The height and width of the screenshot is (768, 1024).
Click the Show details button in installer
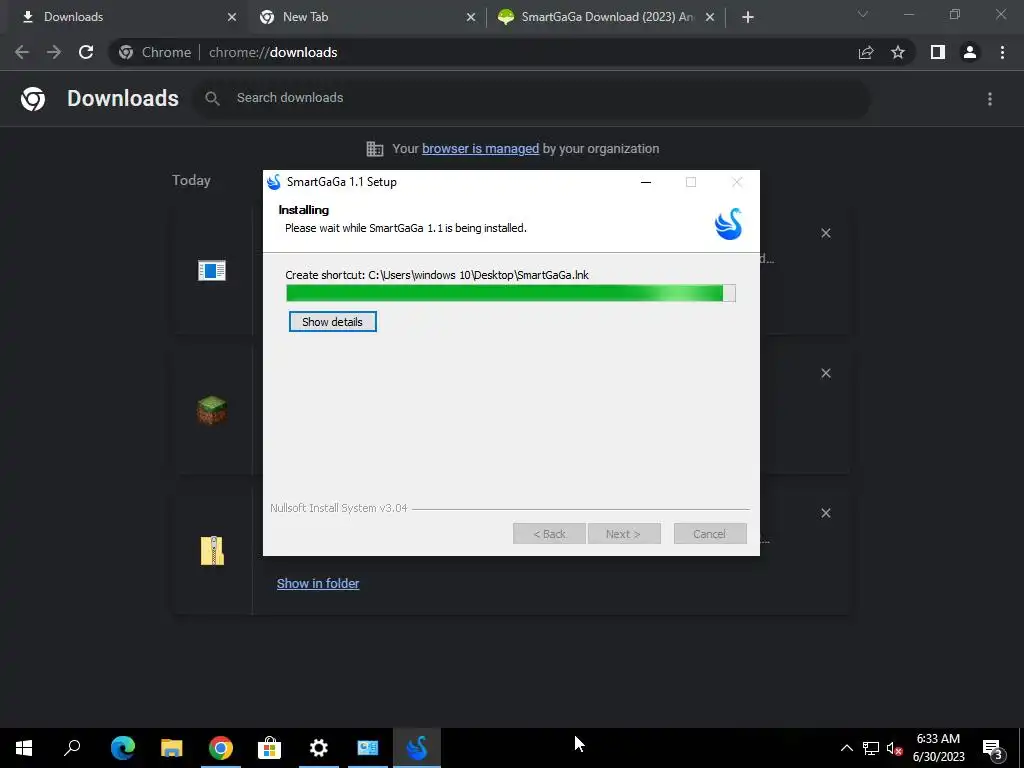[x=332, y=322]
